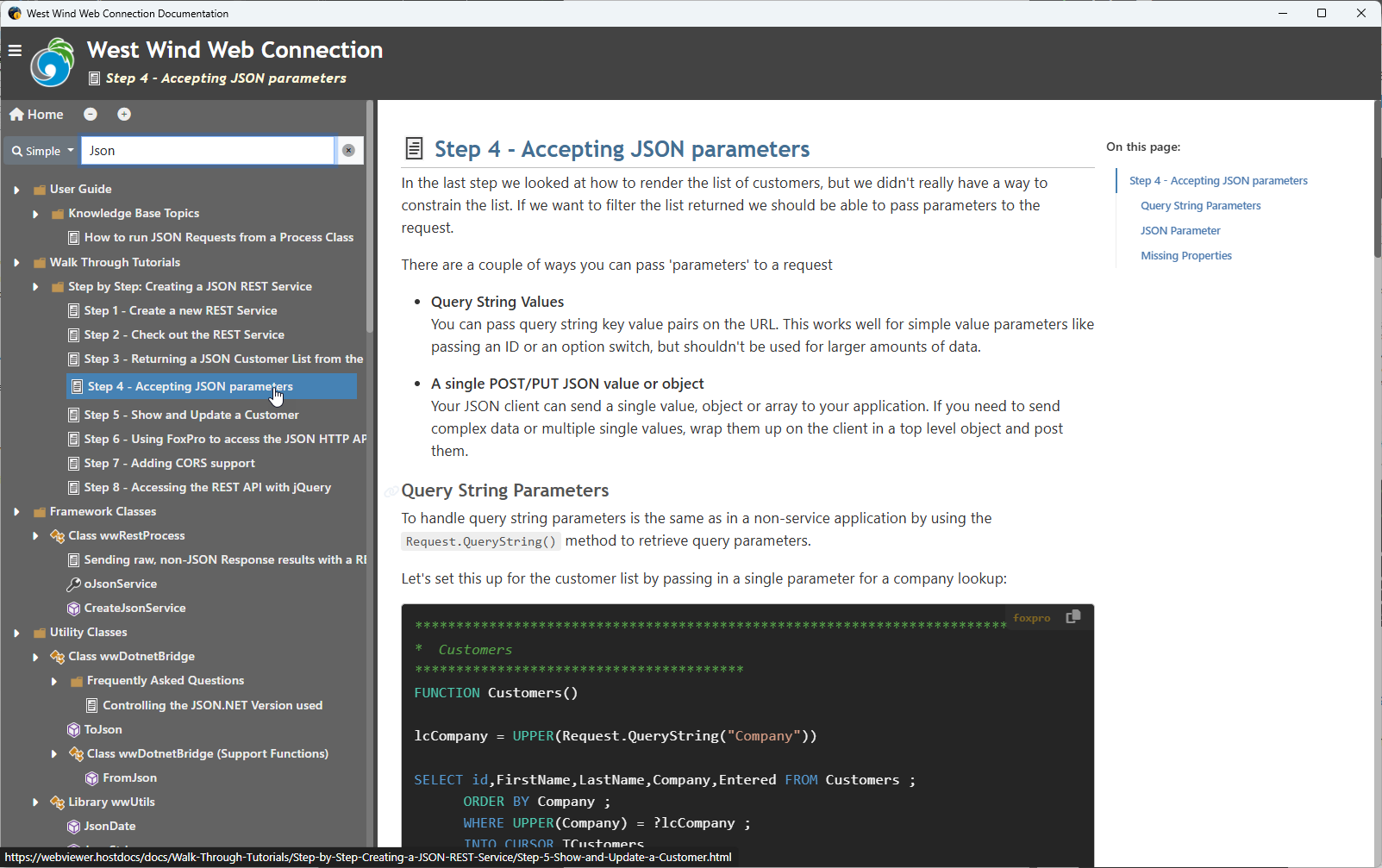The image size is (1382, 868).
Task: Click Query String Parameters anchor link icon
Action: coord(391,491)
